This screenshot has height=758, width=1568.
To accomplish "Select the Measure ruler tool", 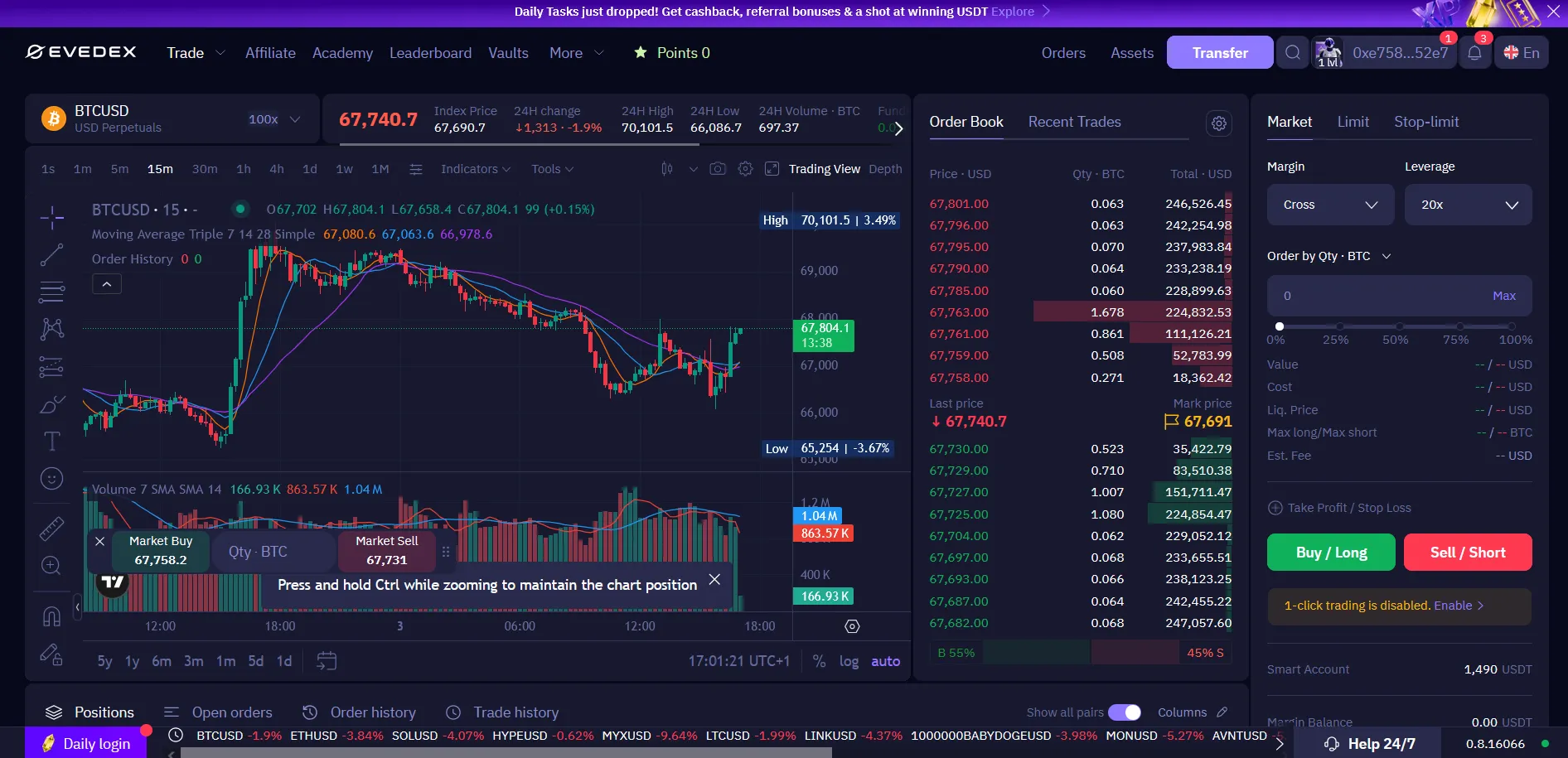I will tap(51, 527).
